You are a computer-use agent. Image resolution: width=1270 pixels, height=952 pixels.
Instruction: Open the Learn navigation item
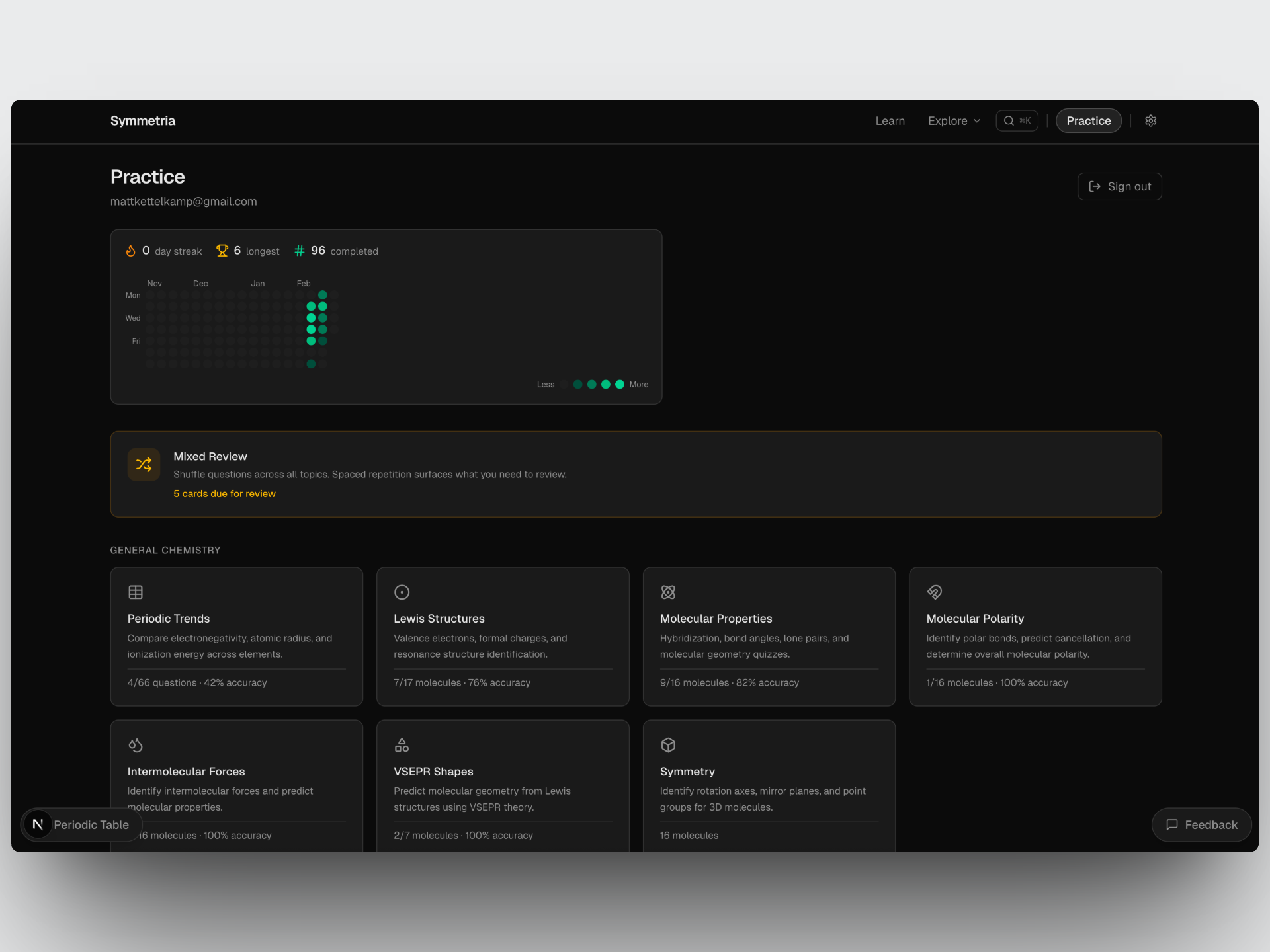point(890,121)
